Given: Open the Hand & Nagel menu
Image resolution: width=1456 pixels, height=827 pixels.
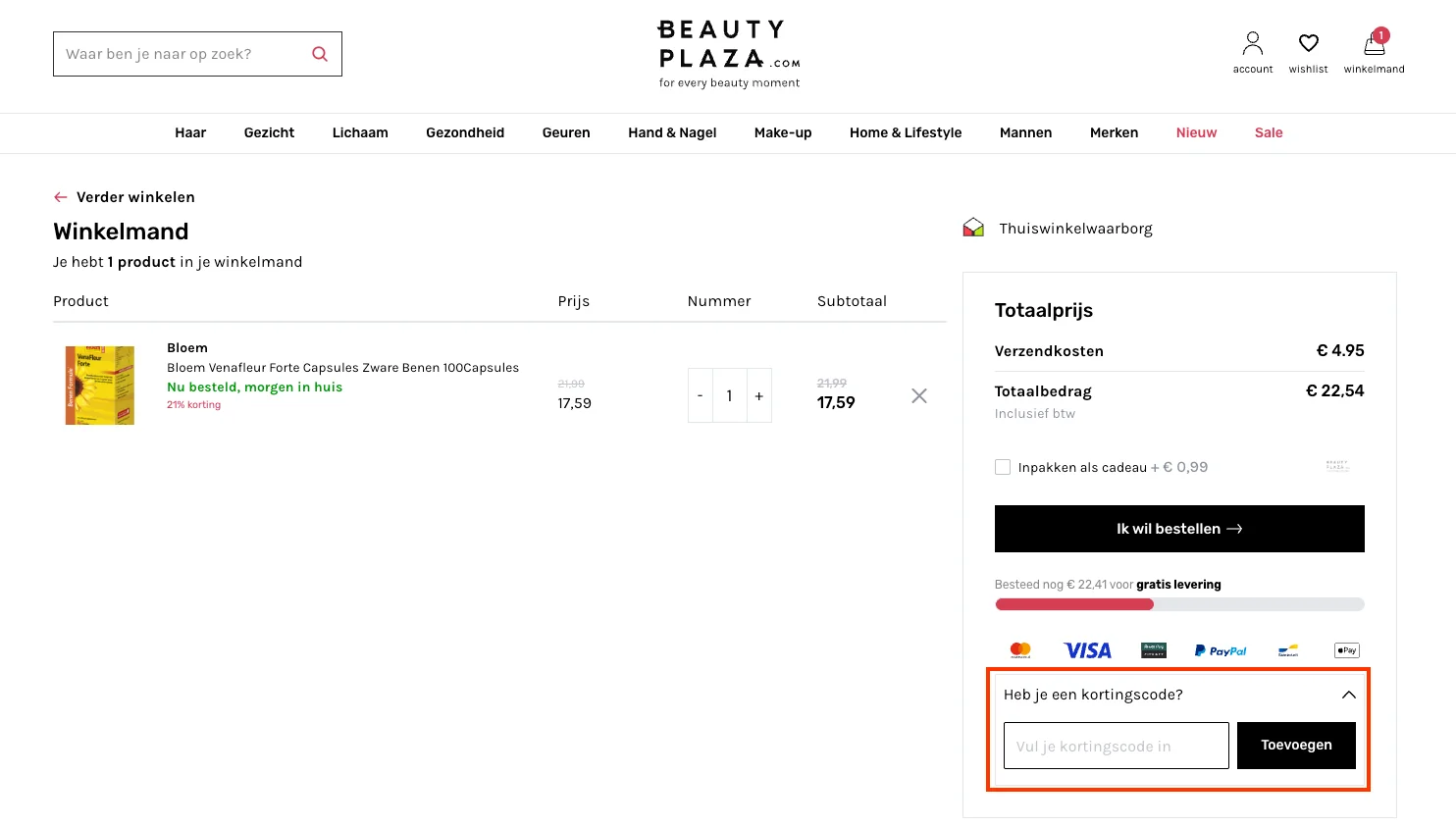Looking at the screenshot, I should pos(672,132).
